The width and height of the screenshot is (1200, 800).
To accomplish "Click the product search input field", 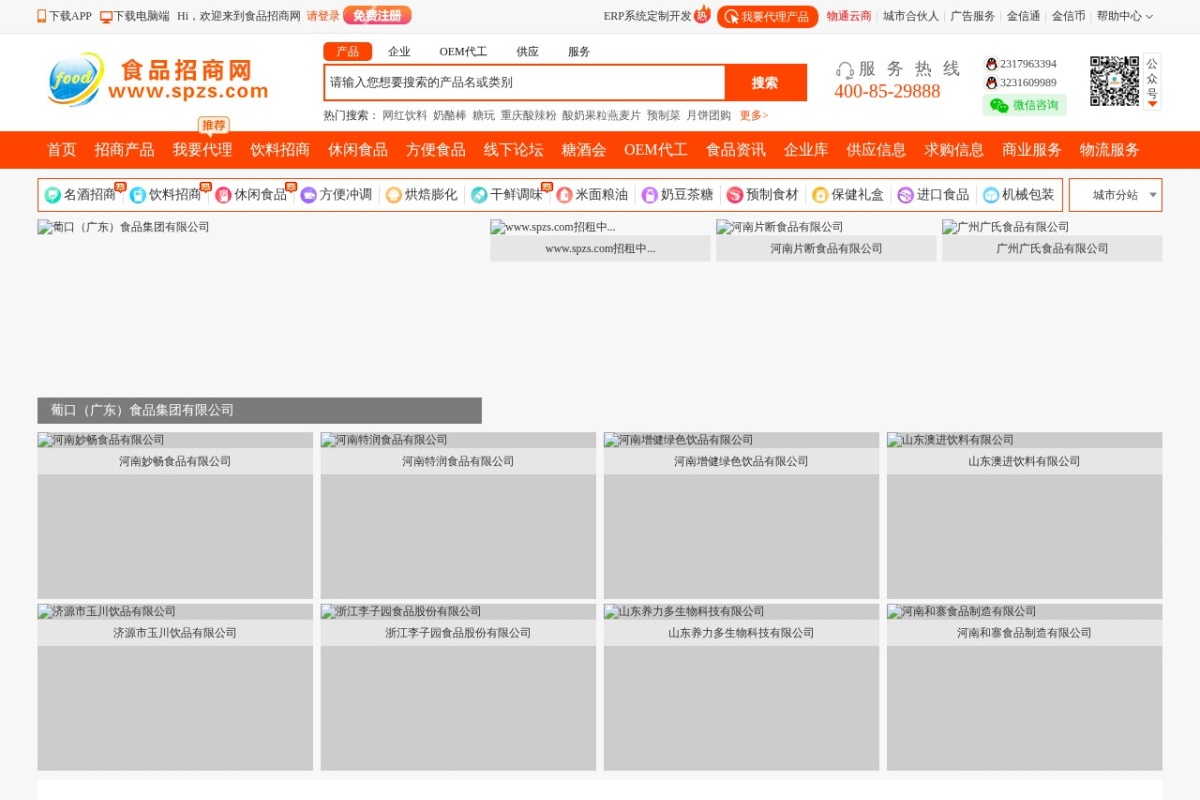I will point(525,83).
